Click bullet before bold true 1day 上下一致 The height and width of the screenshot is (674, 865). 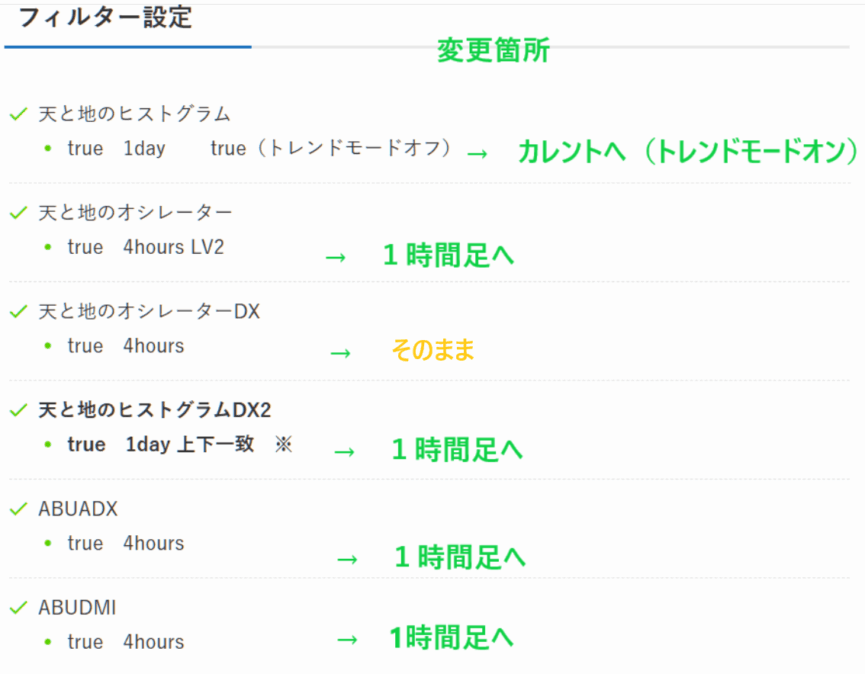[46, 445]
